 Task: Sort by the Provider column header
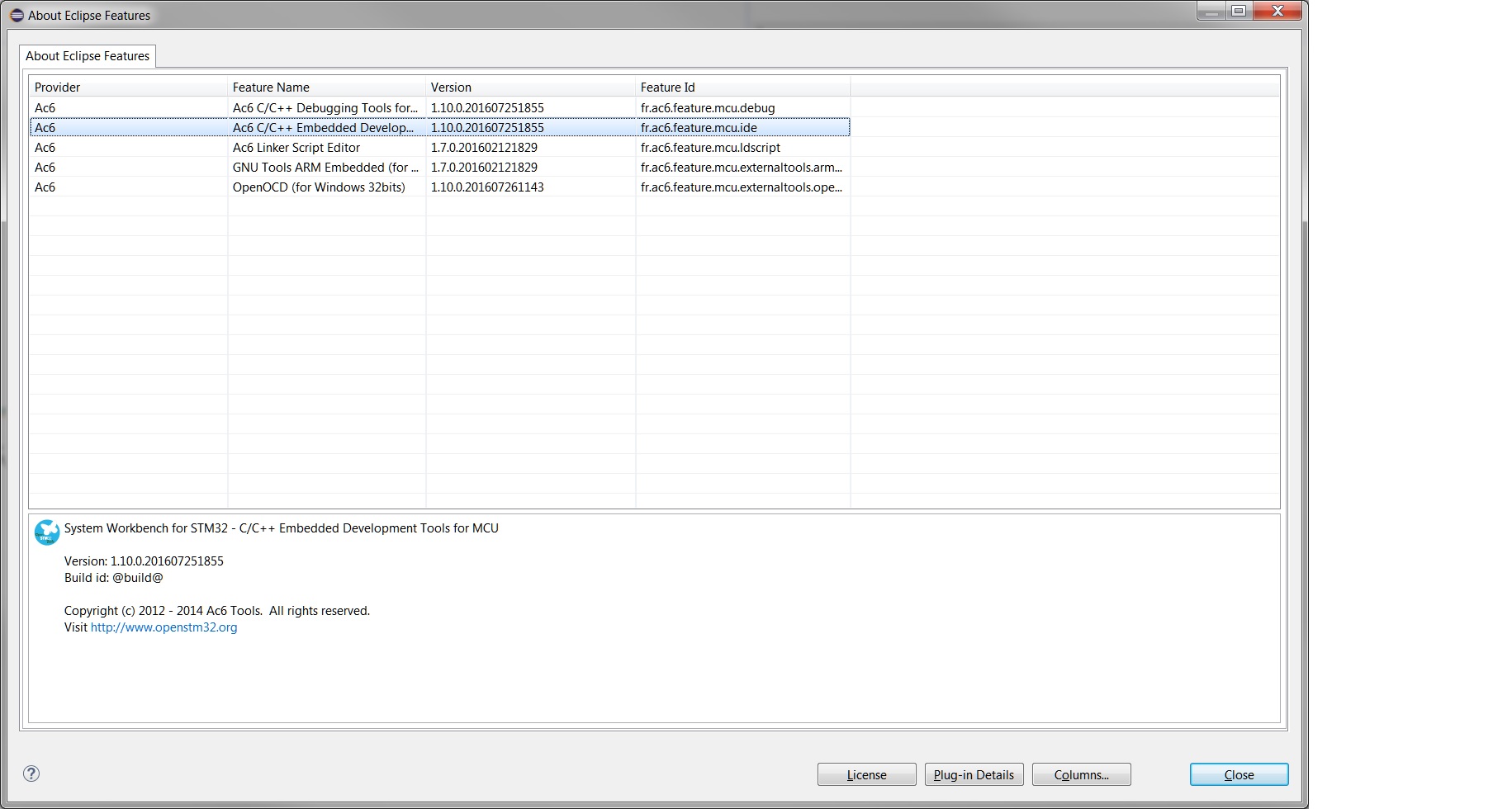coord(128,88)
